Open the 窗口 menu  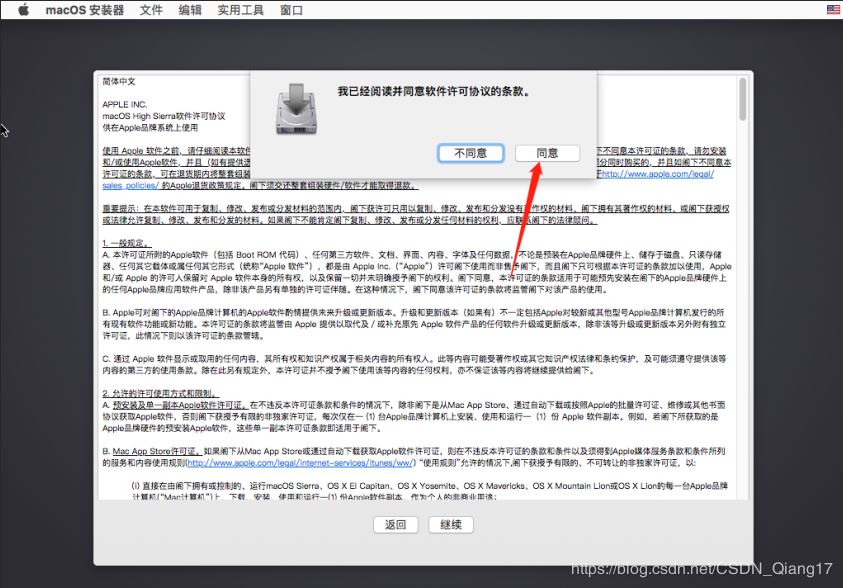(x=292, y=10)
